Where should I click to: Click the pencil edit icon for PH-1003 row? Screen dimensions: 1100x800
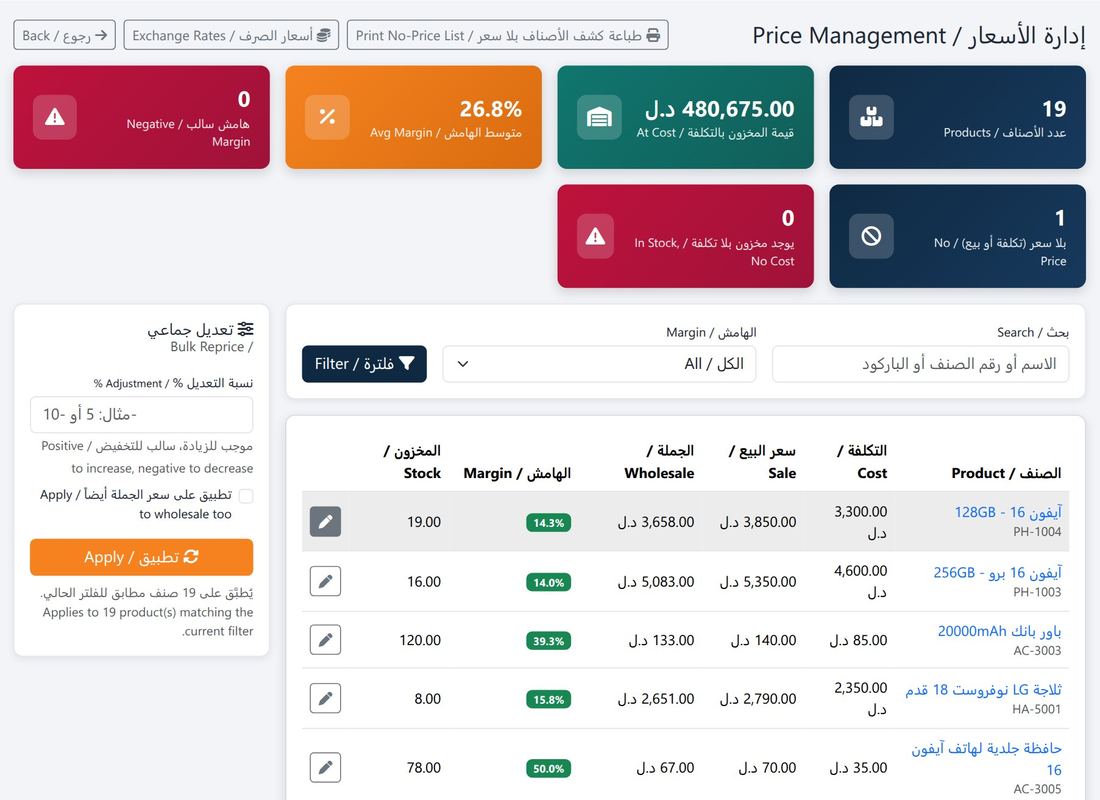(326, 581)
